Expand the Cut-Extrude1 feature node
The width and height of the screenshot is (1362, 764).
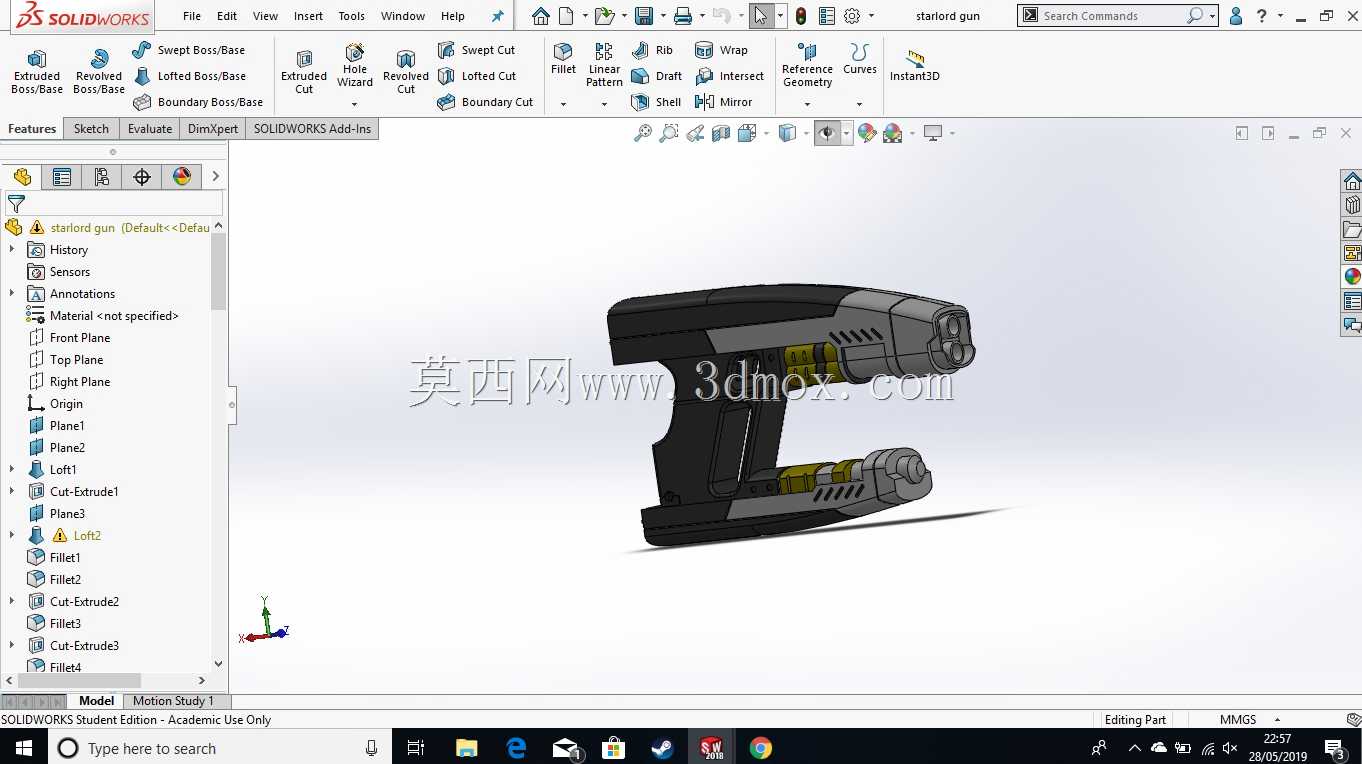[x=12, y=492]
